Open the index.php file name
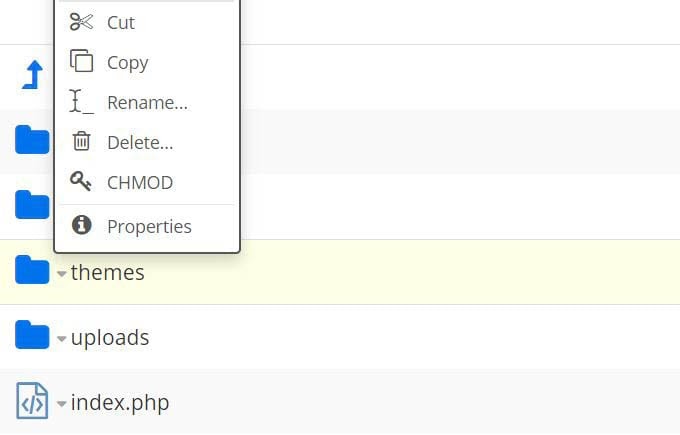Image resolution: width=680 pixels, height=435 pixels. [x=119, y=402]
